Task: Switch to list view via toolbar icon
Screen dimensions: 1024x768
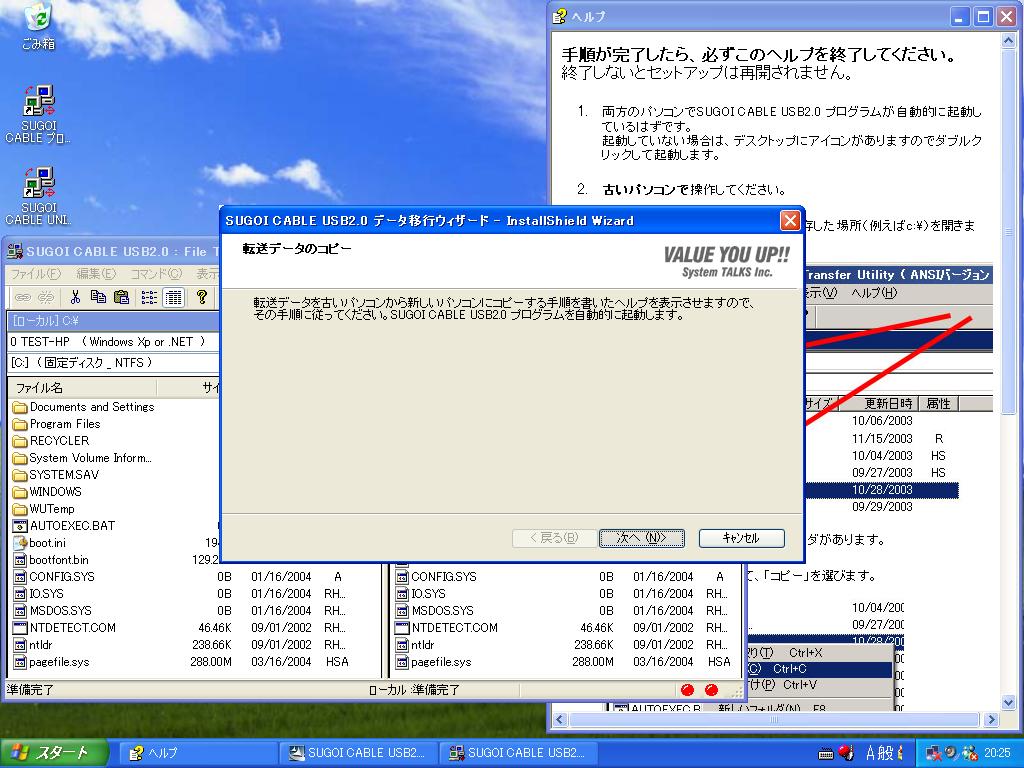Action: (150, 298)
